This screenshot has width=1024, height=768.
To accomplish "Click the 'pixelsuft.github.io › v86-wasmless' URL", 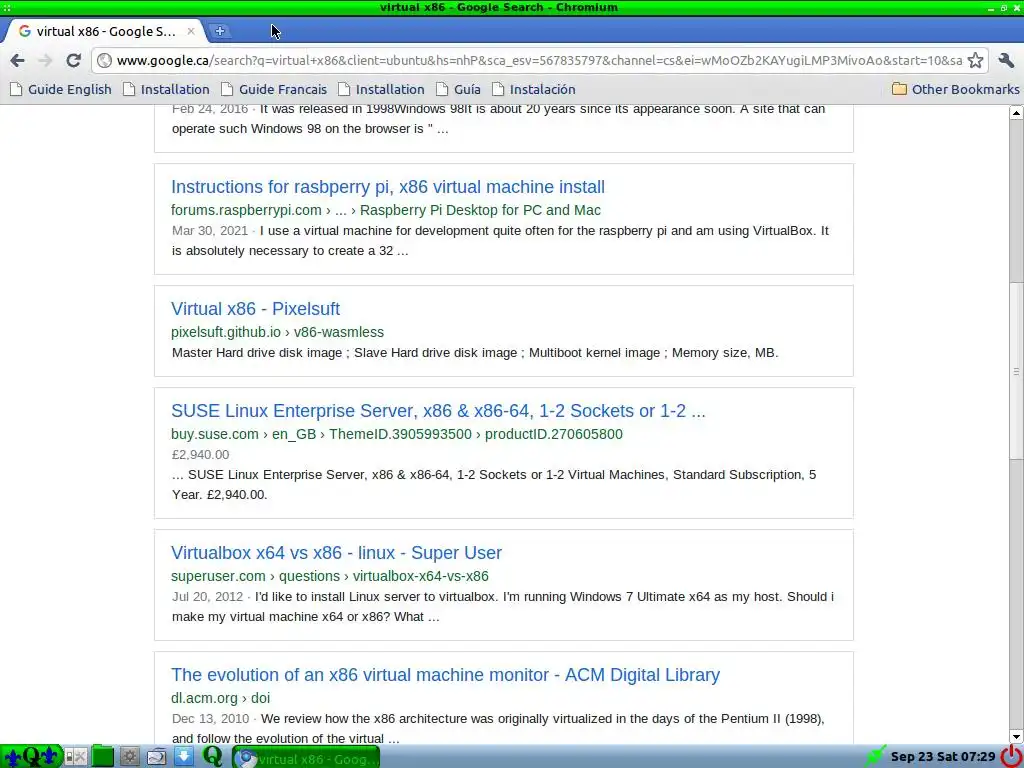I will [278, 332].
